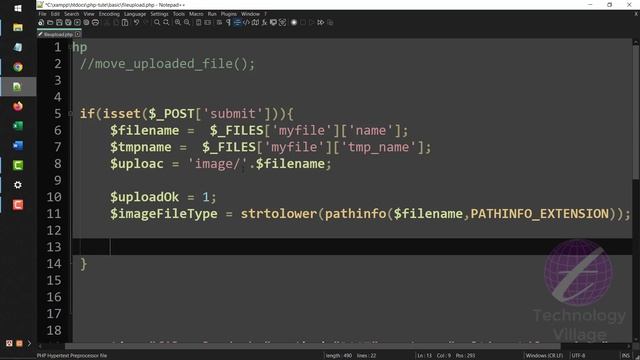This screenshot has height=360, width=640.
Task: Open the Windows Start menu
Action: click(x=18, y=8)
